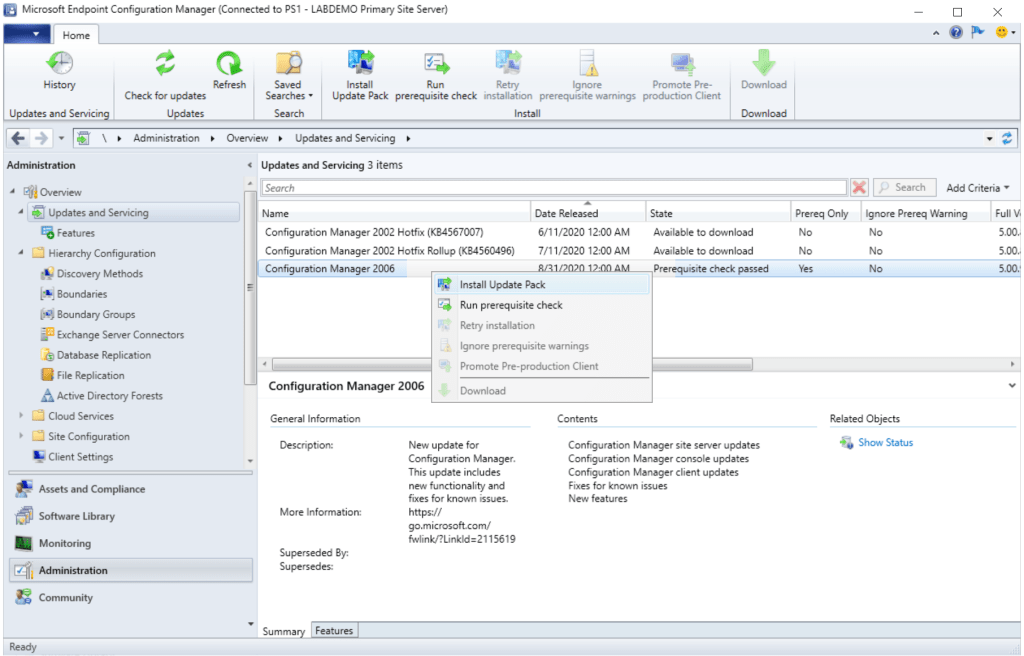The image size is (1024, 656).
Task: Click the red X clear search icon
Action: click(x=859, y=187)
